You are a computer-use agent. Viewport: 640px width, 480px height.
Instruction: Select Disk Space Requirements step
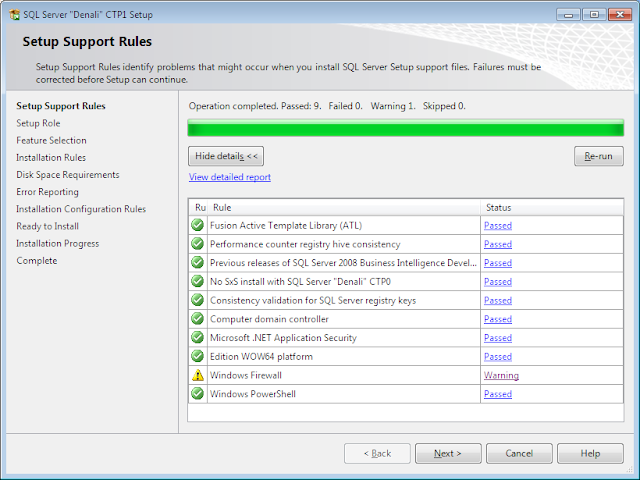[x=68, y=175]
